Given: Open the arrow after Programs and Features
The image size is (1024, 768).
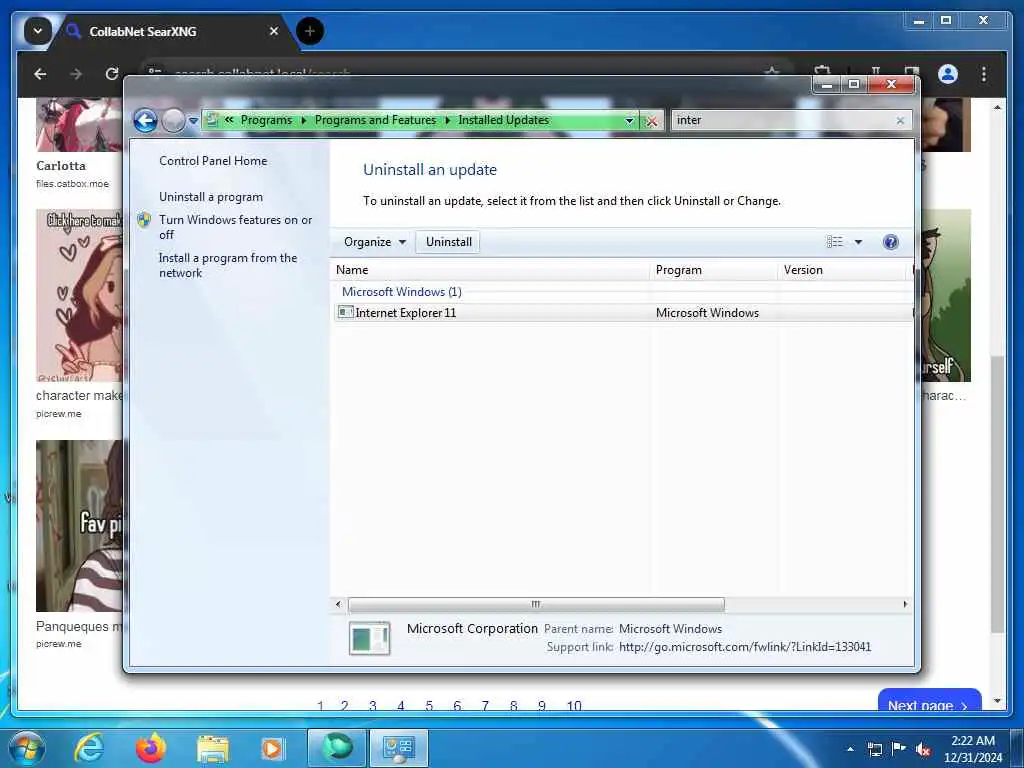Looking at the screenshot, I should click(447, 120).
